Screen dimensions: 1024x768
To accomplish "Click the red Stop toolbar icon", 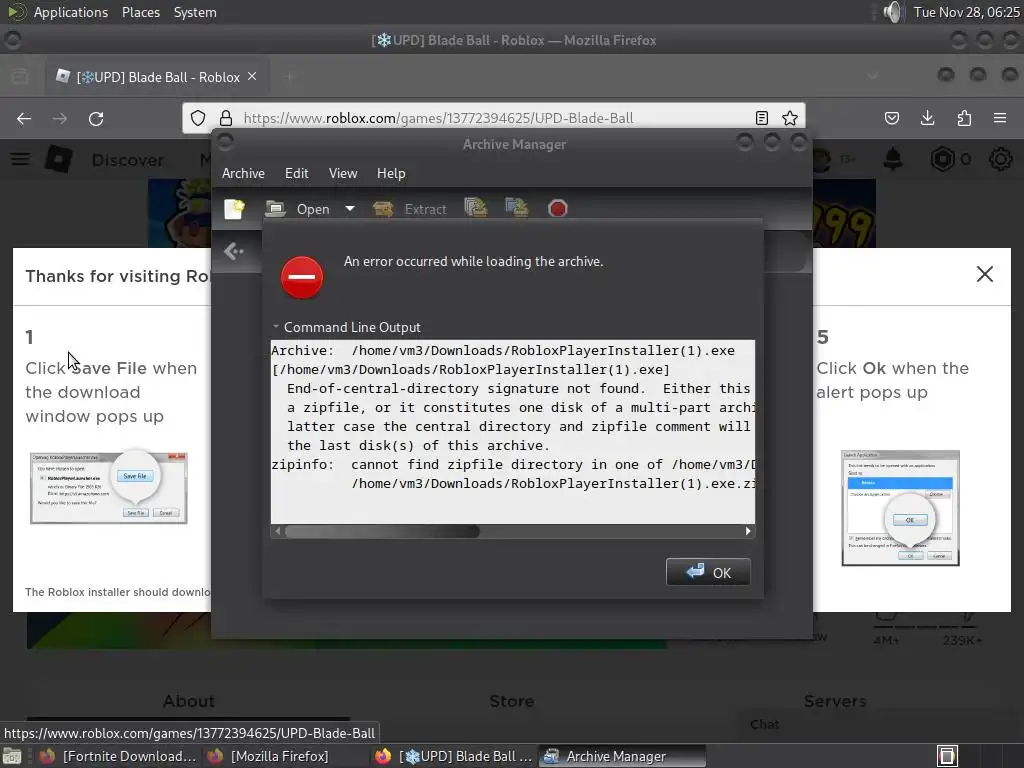I will click(x=557, y=209).
